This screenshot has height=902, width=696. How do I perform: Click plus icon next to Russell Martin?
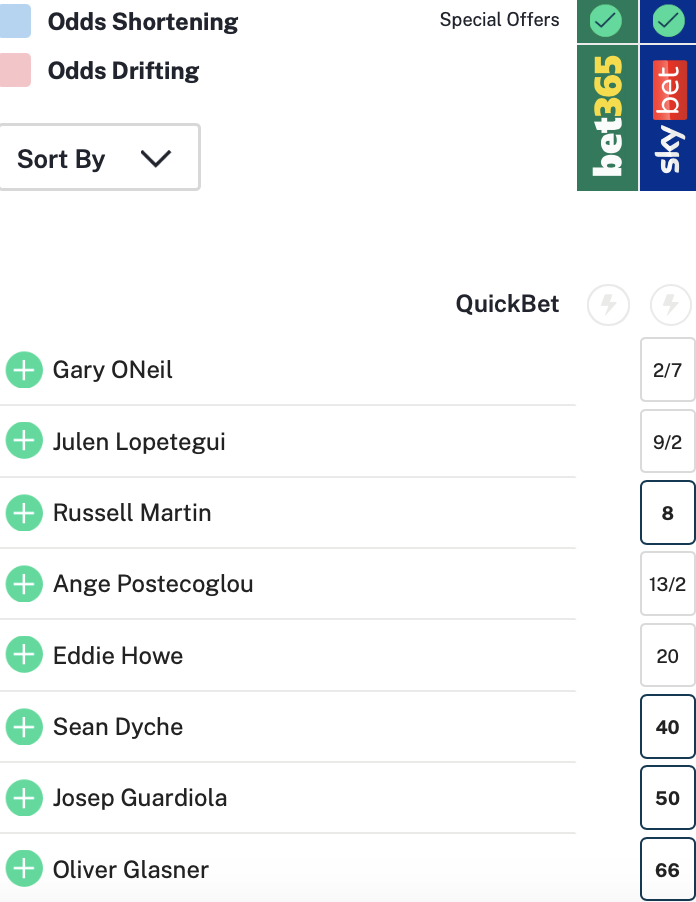tap(24, 512)
